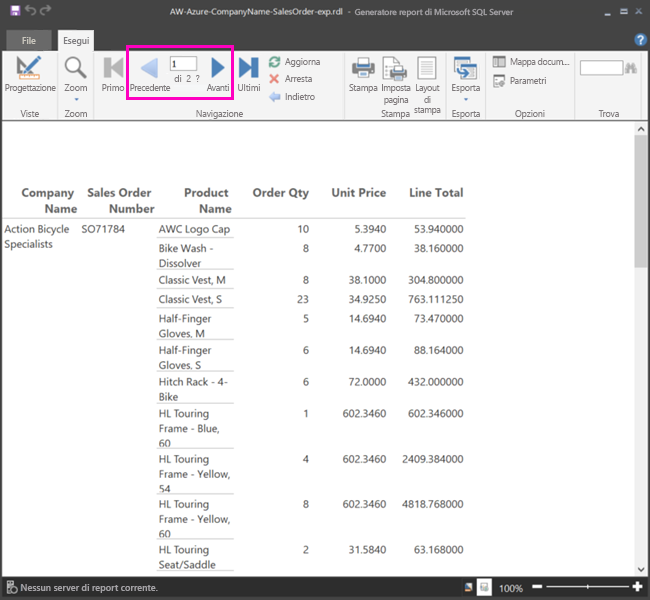Click the HL Touring Frame - Blue, 60 cell
Image resolution: width=650 pixels, height=600 pixels.
(x=189, y=428)
